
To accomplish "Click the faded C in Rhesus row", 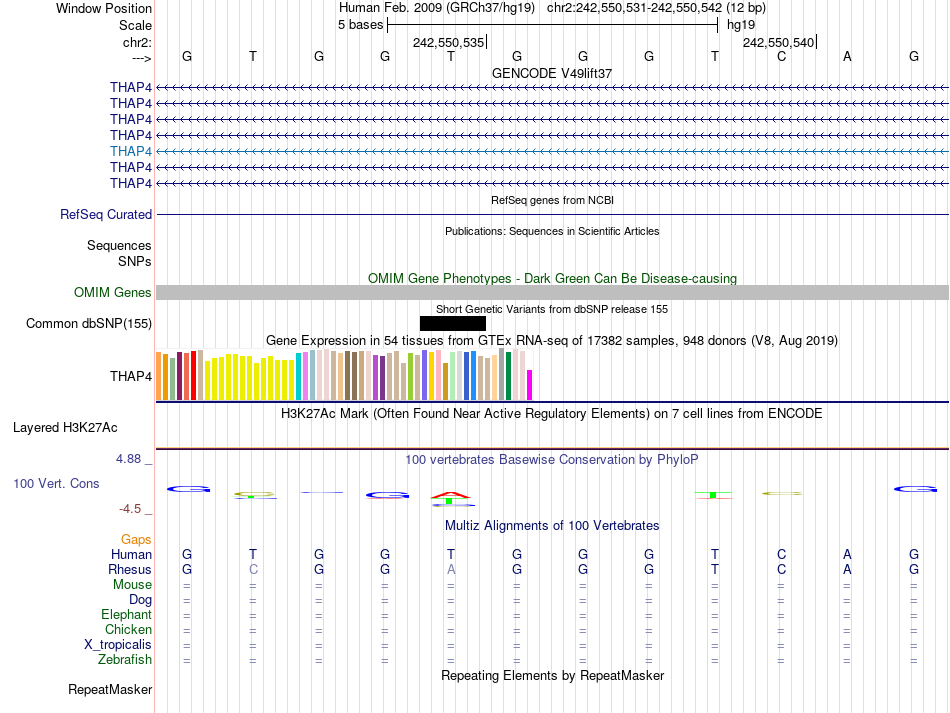I will point(253,569).
